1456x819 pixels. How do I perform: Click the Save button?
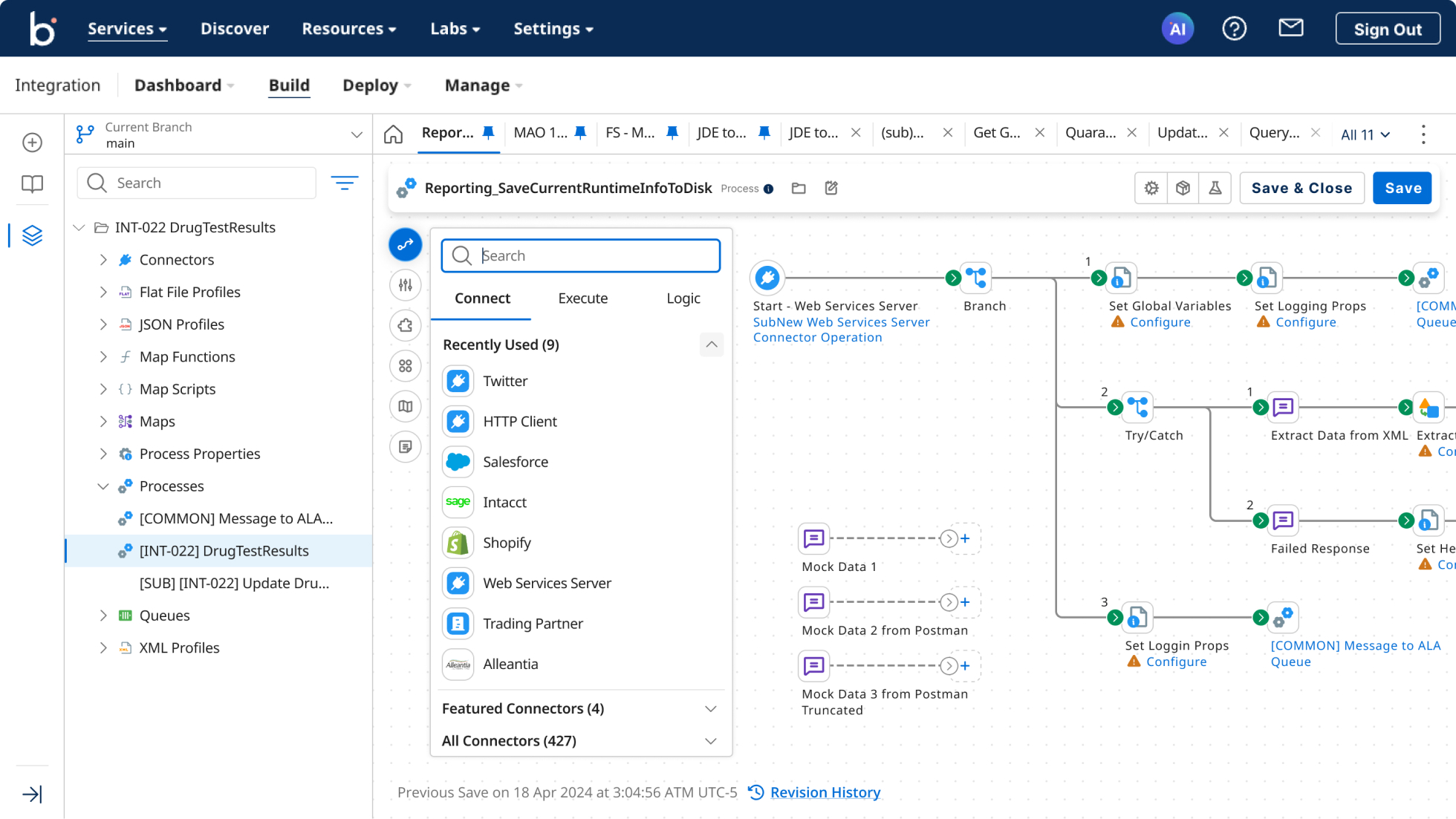point(1403,188)
